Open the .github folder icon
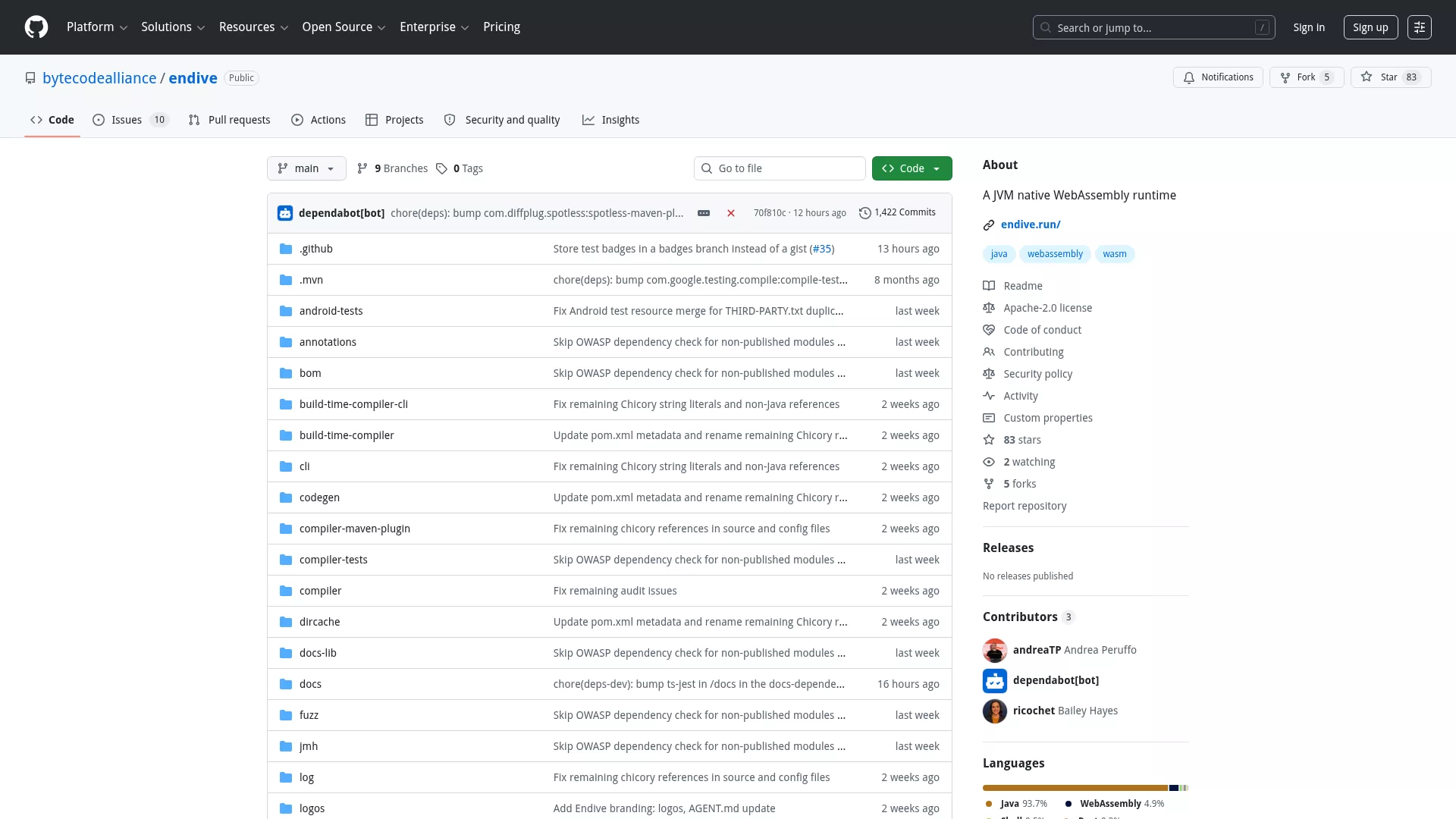This screenshot has width=1456, height=819. pos(286,249)
